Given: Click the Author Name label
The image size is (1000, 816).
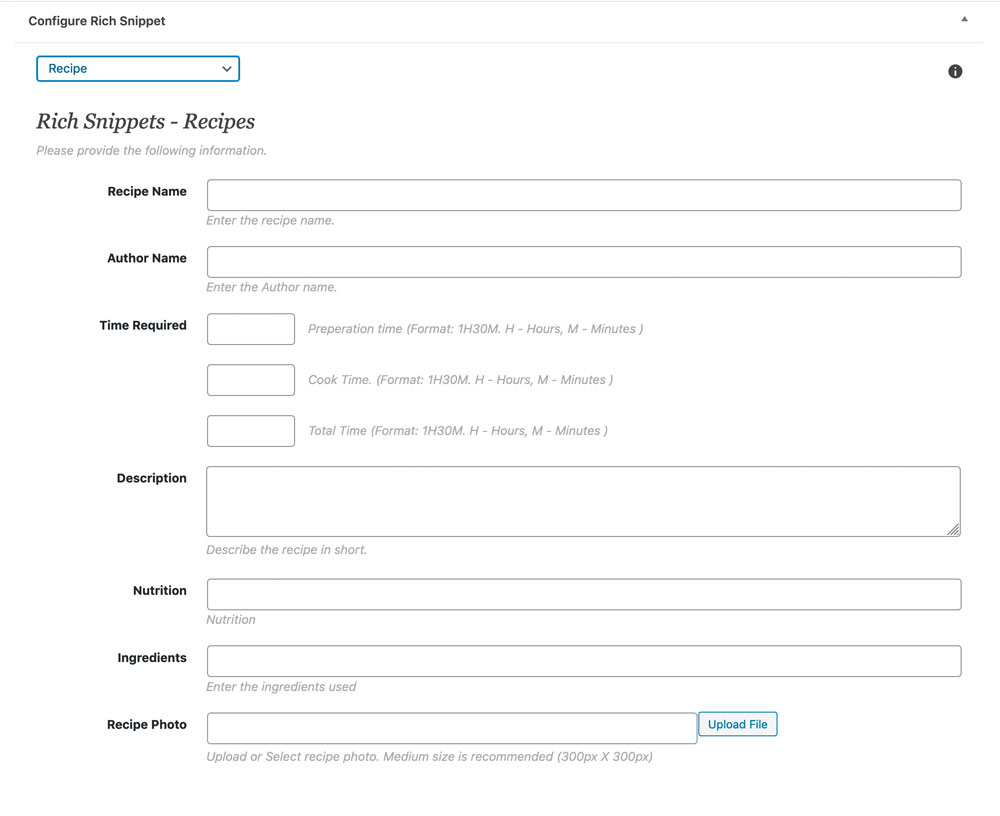Looking at the screenshot, I should 147,258.
